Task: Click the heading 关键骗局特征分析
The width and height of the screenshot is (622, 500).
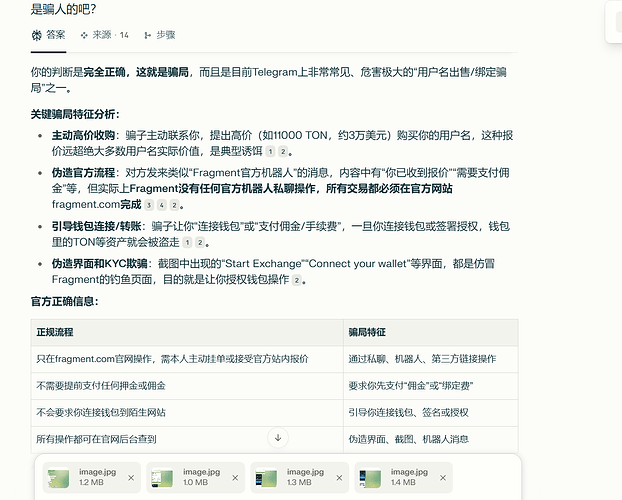Action: [75, 114]
